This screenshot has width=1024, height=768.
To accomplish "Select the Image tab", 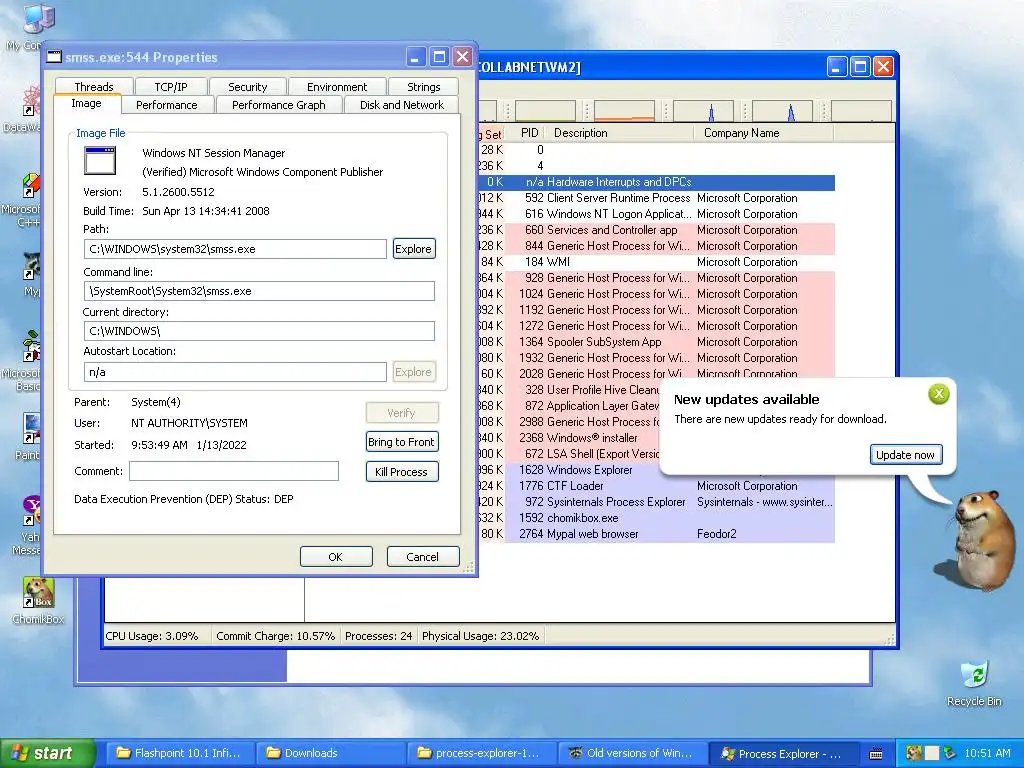I will 86,104.
